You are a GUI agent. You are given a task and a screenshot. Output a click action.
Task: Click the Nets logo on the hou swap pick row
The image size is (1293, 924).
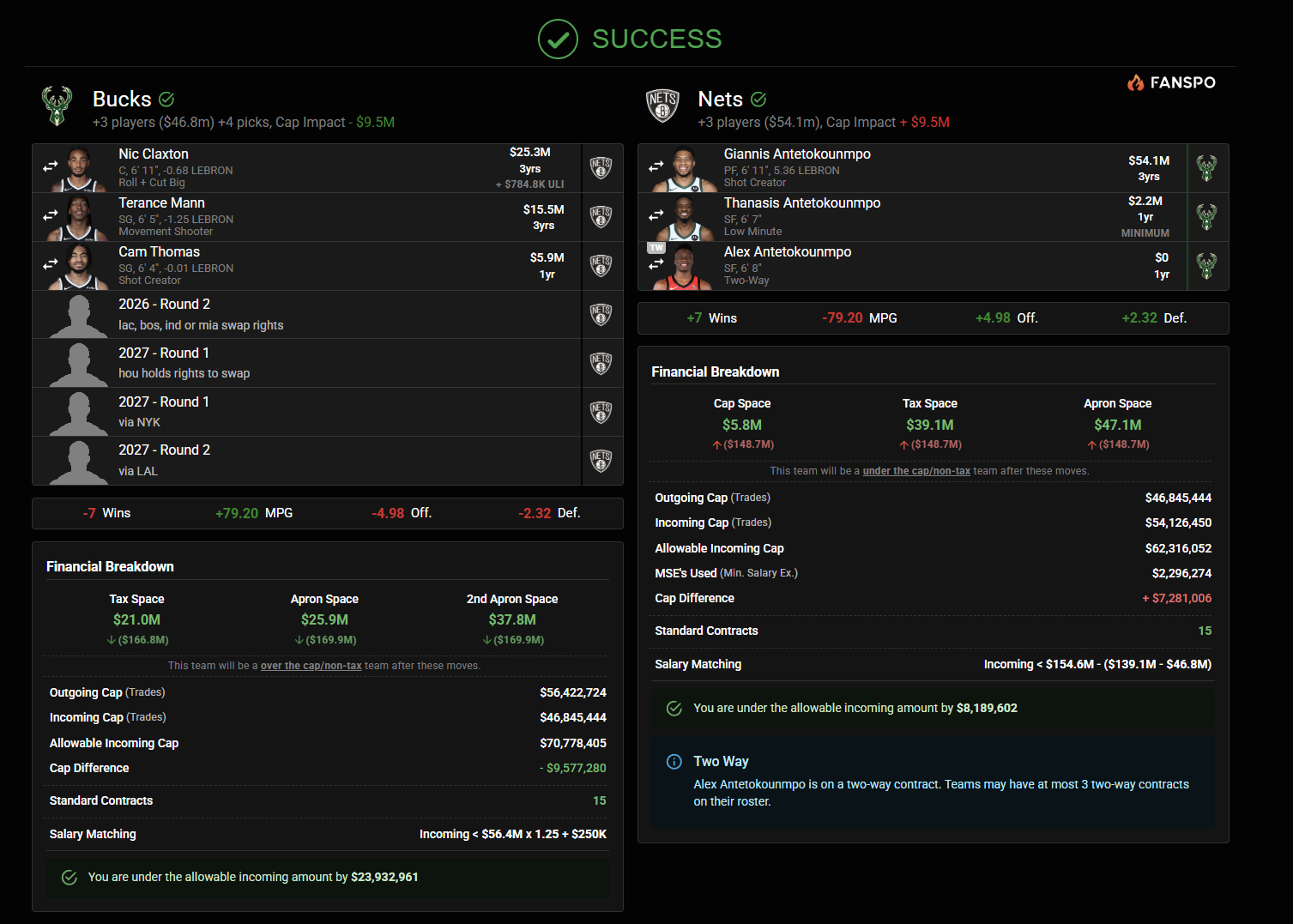point(601,364)
